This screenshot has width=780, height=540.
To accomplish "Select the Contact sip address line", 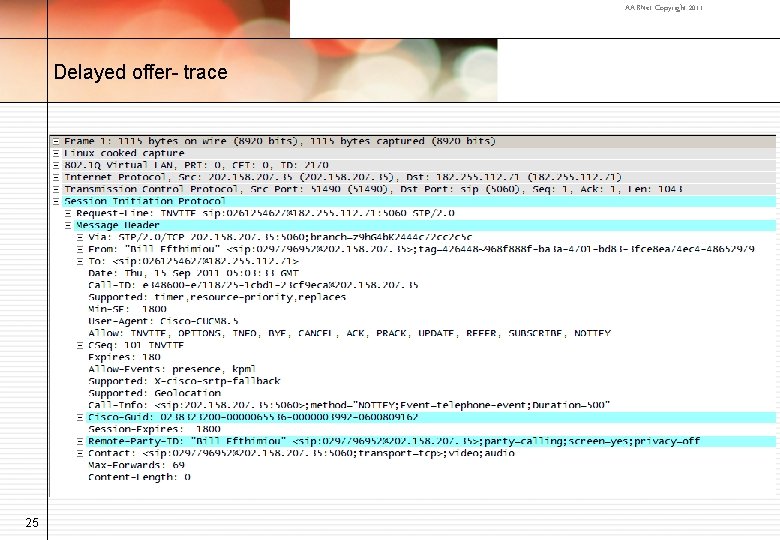I will (x=301, y=453).
